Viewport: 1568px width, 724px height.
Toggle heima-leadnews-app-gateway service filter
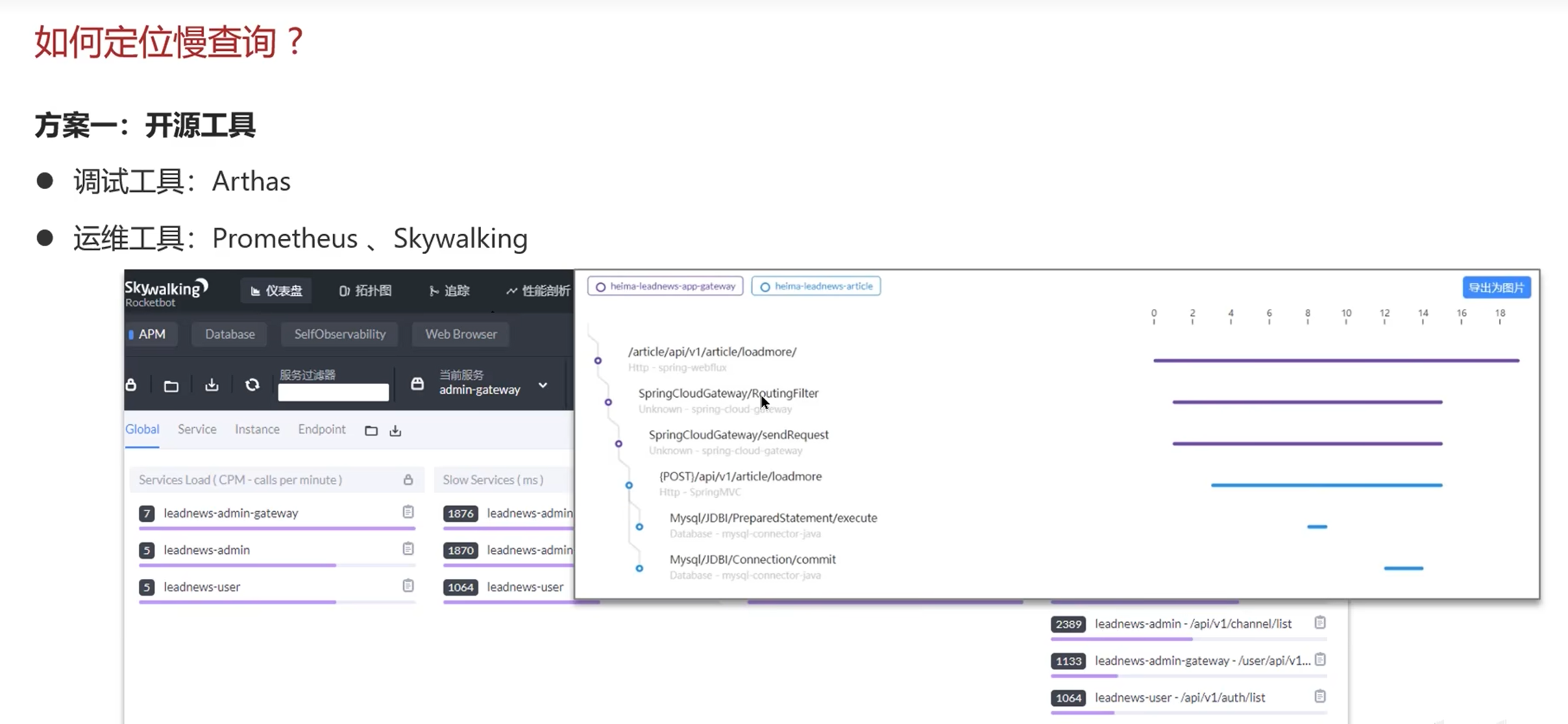[x=665, y=286]
